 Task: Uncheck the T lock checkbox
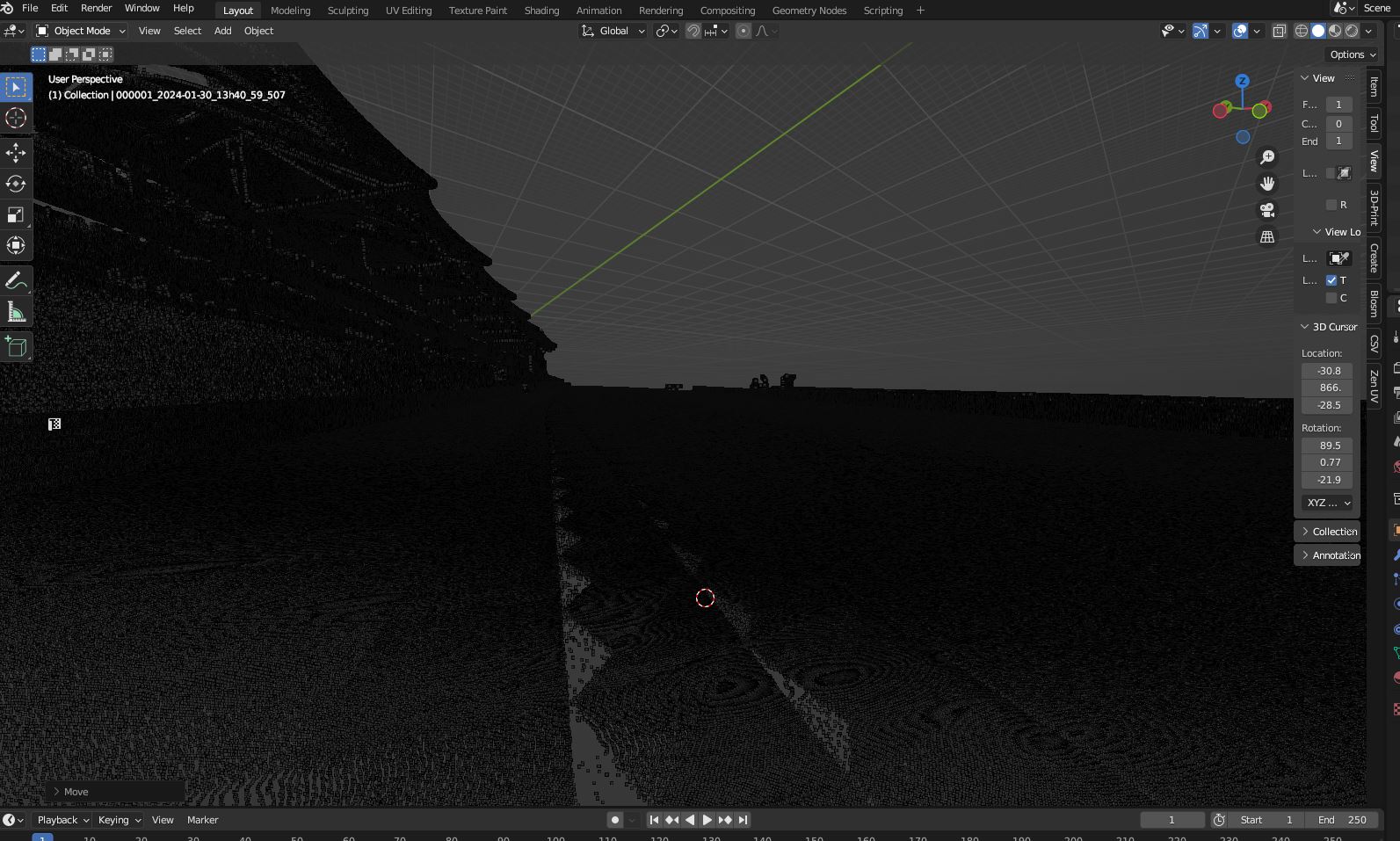click(1331, 280)
